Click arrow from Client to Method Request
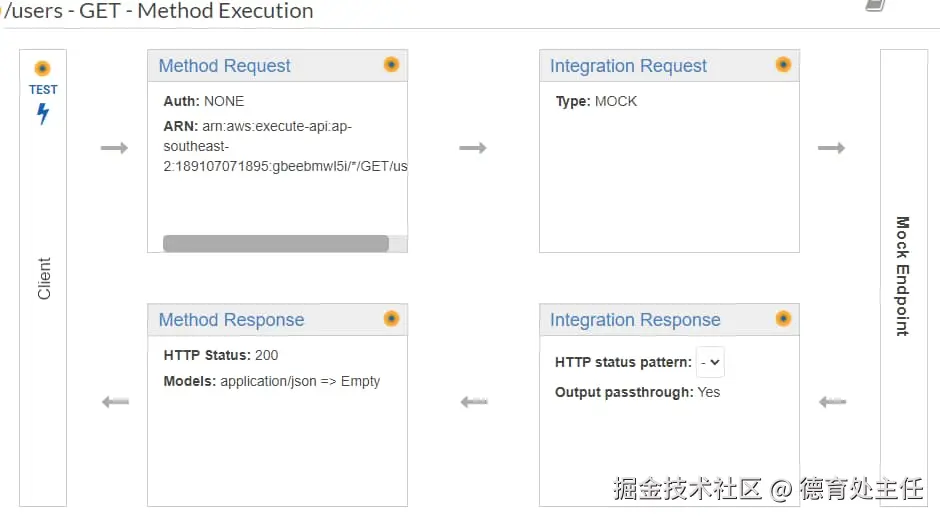 (x=115, y=148)
